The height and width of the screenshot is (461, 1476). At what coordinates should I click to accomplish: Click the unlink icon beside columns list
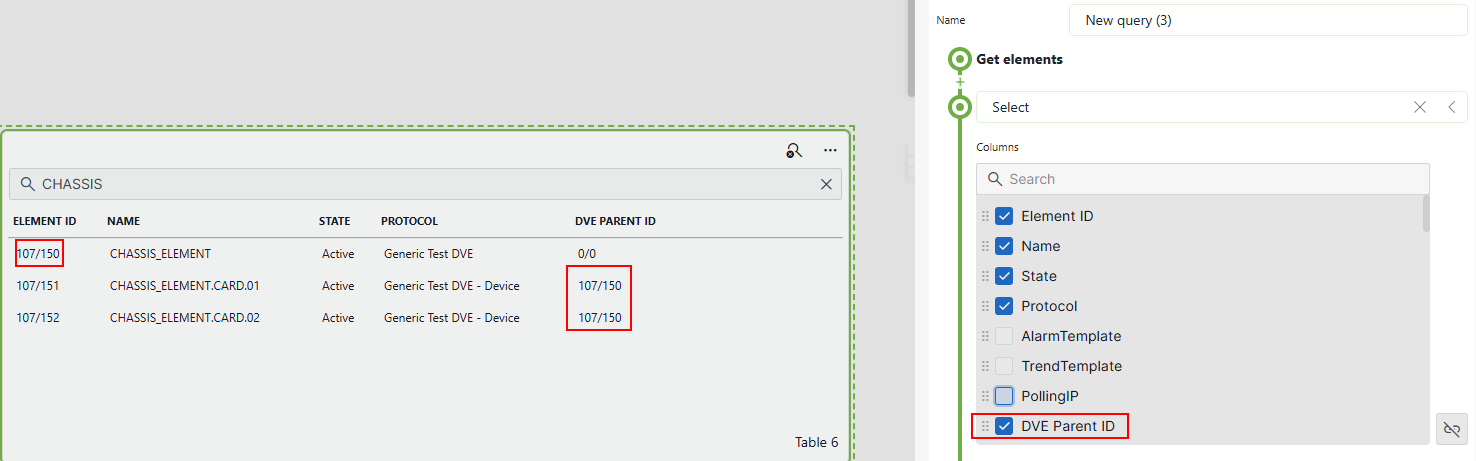[1451, 428]
